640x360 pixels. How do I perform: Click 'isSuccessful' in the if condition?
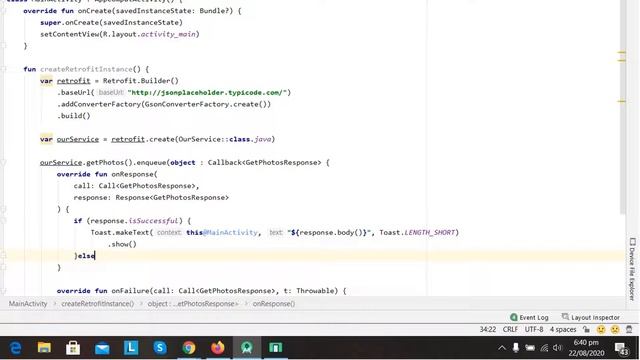coord(153,221)
